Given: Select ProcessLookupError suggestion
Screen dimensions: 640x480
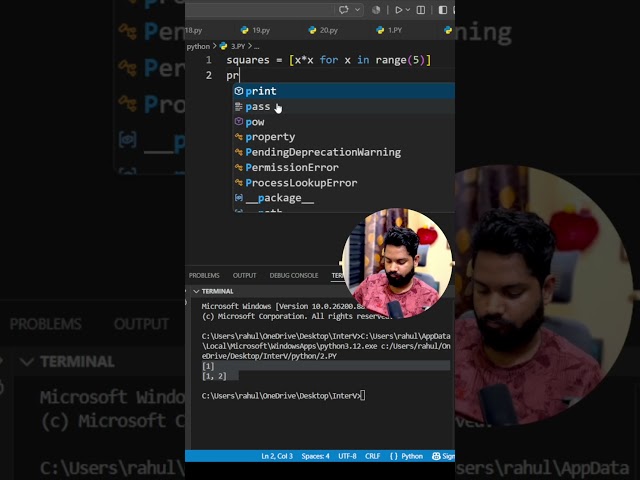Looking at the screenshot, I should [x=344, y=182].
